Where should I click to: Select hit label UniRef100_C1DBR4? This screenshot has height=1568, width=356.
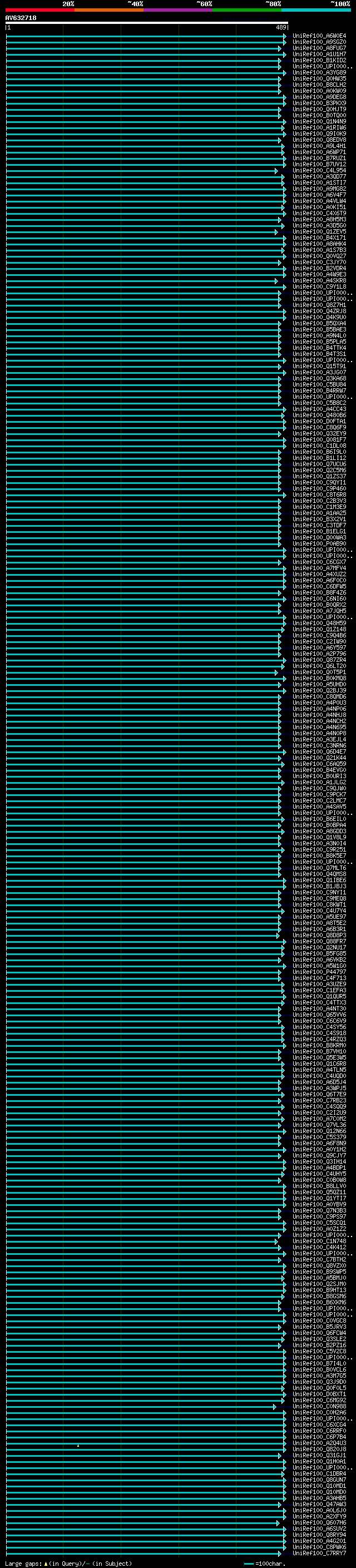point(319,1473)
